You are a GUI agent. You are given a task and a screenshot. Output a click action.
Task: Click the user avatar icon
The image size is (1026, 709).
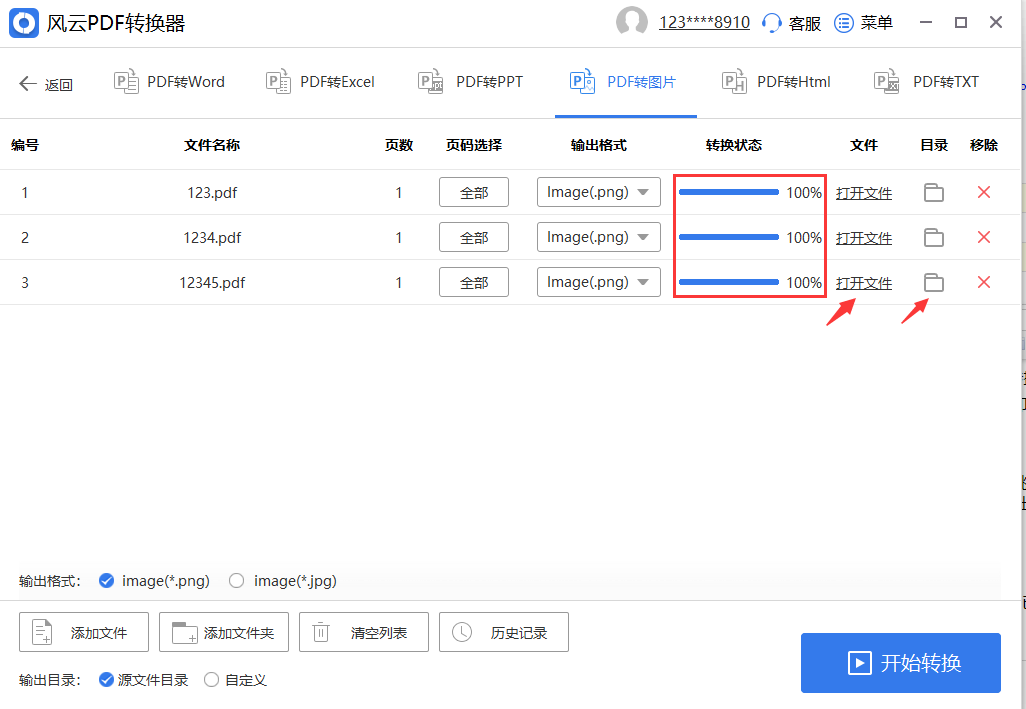631,22
